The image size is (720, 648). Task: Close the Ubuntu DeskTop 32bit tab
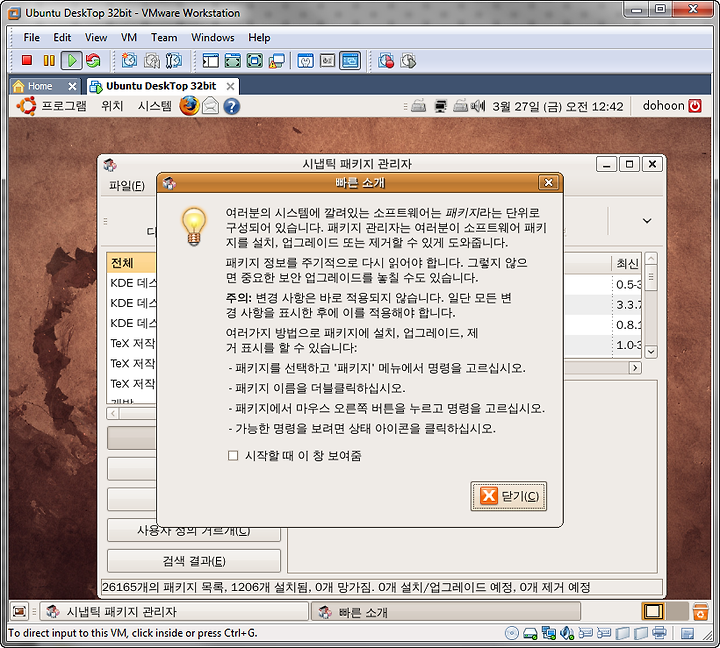coord(231,86)
